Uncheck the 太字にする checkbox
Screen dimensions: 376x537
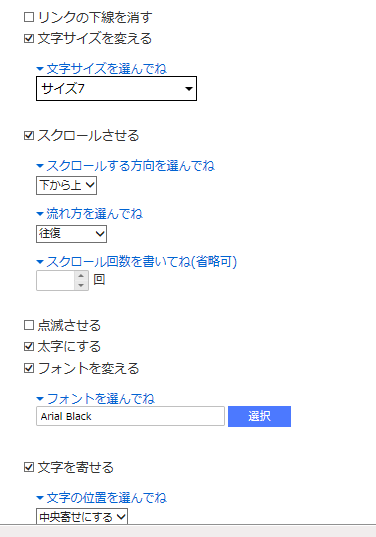pos(29,347)
